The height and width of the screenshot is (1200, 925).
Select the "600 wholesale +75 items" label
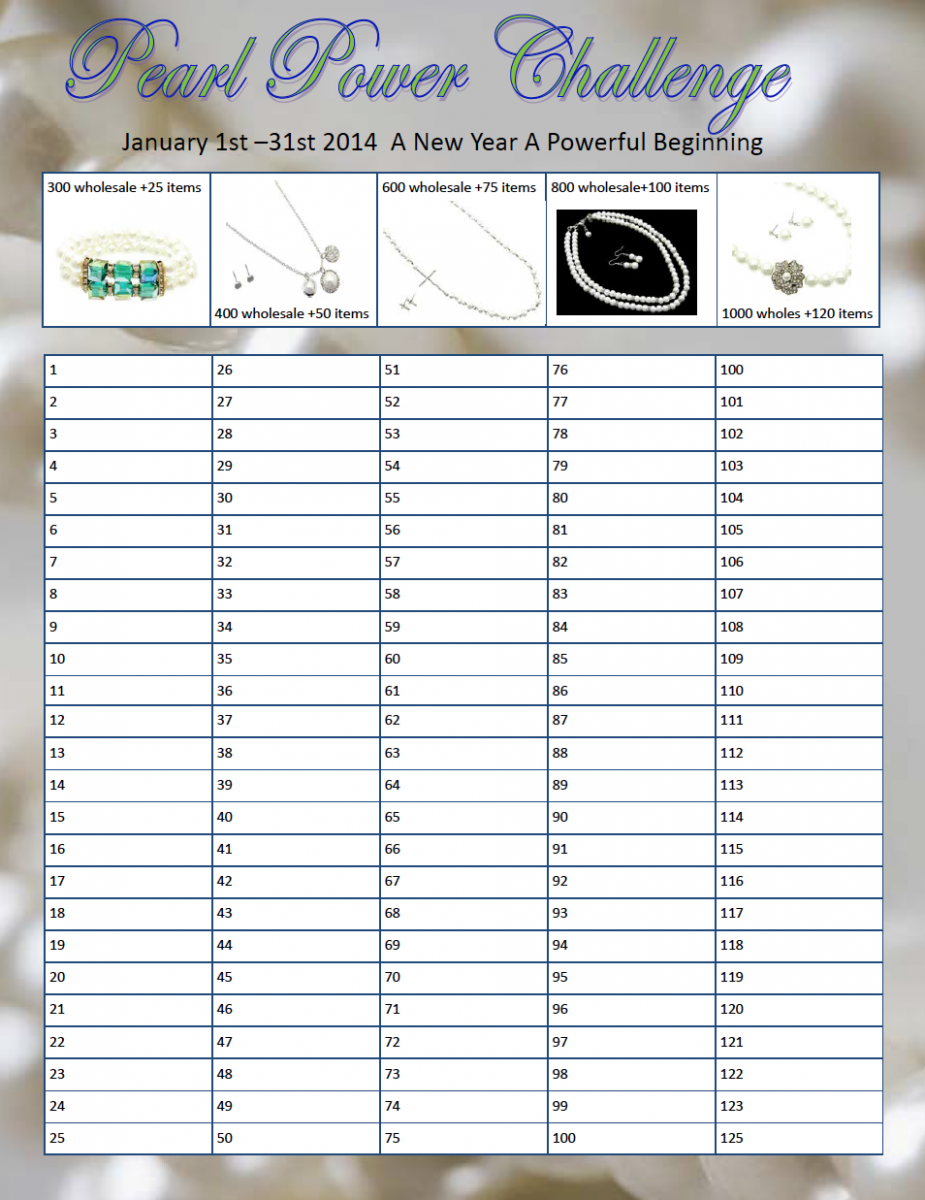pos(459,187)
